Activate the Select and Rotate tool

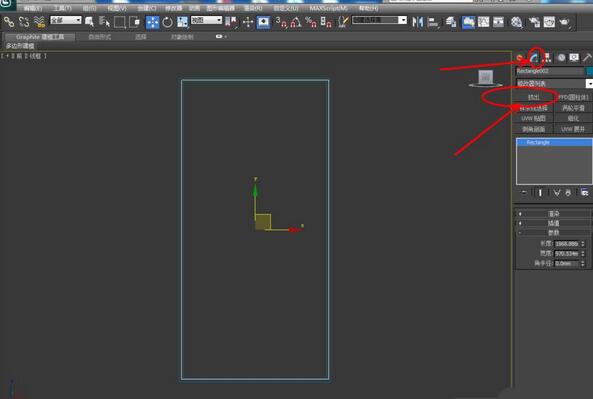click(167, 22)
